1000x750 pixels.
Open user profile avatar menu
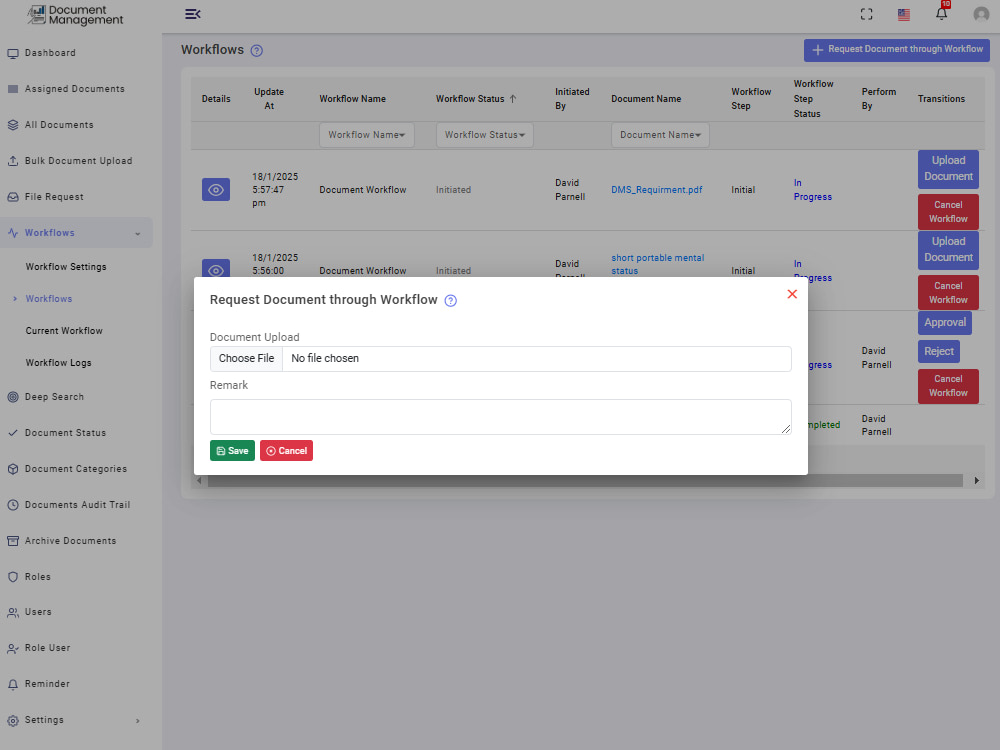tap(981, 14)
